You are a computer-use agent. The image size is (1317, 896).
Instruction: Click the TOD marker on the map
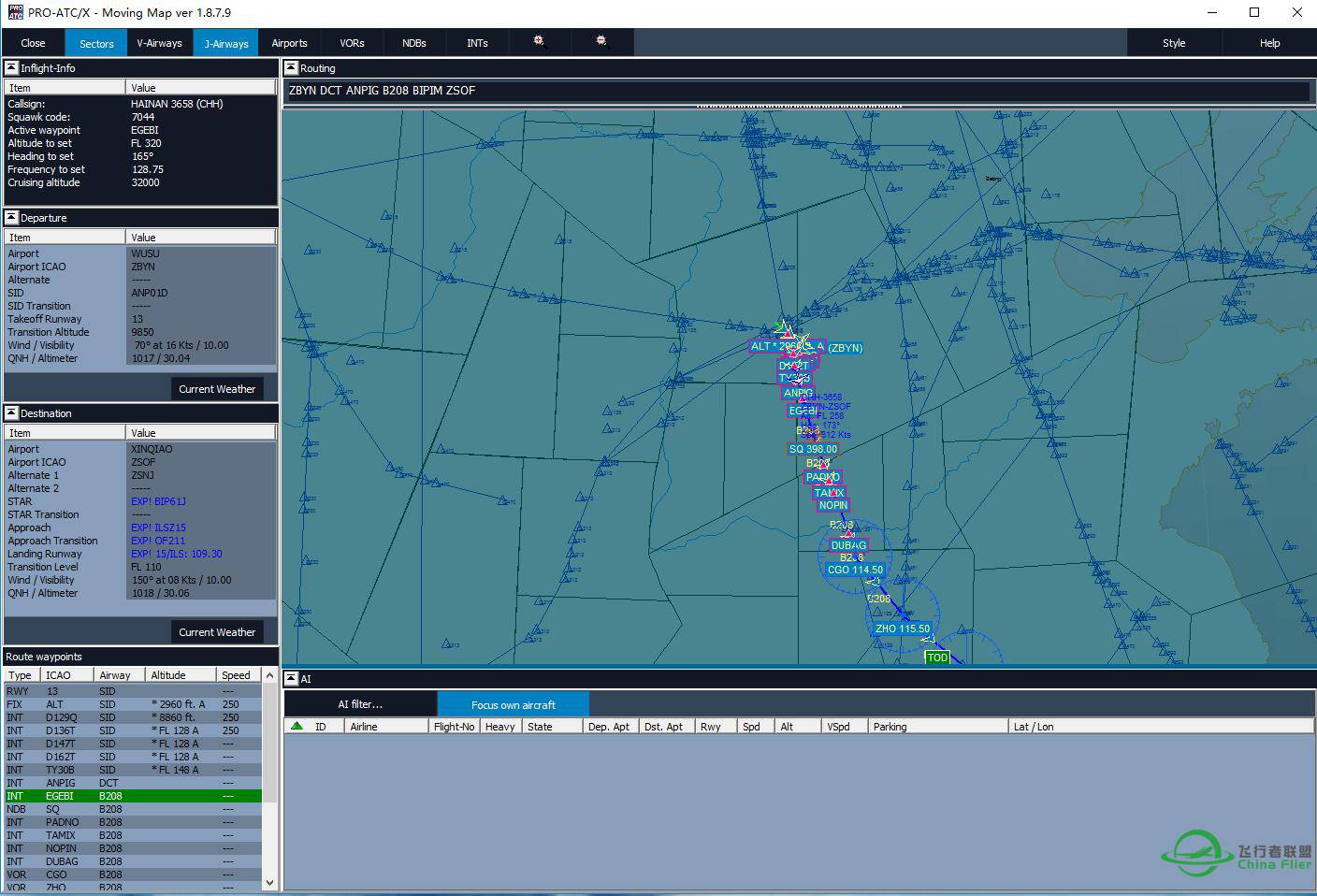point(937,658)
